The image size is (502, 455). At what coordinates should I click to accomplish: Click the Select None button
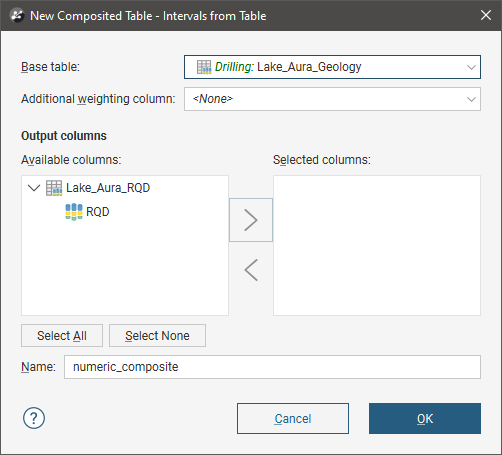(x=157, y=336)
